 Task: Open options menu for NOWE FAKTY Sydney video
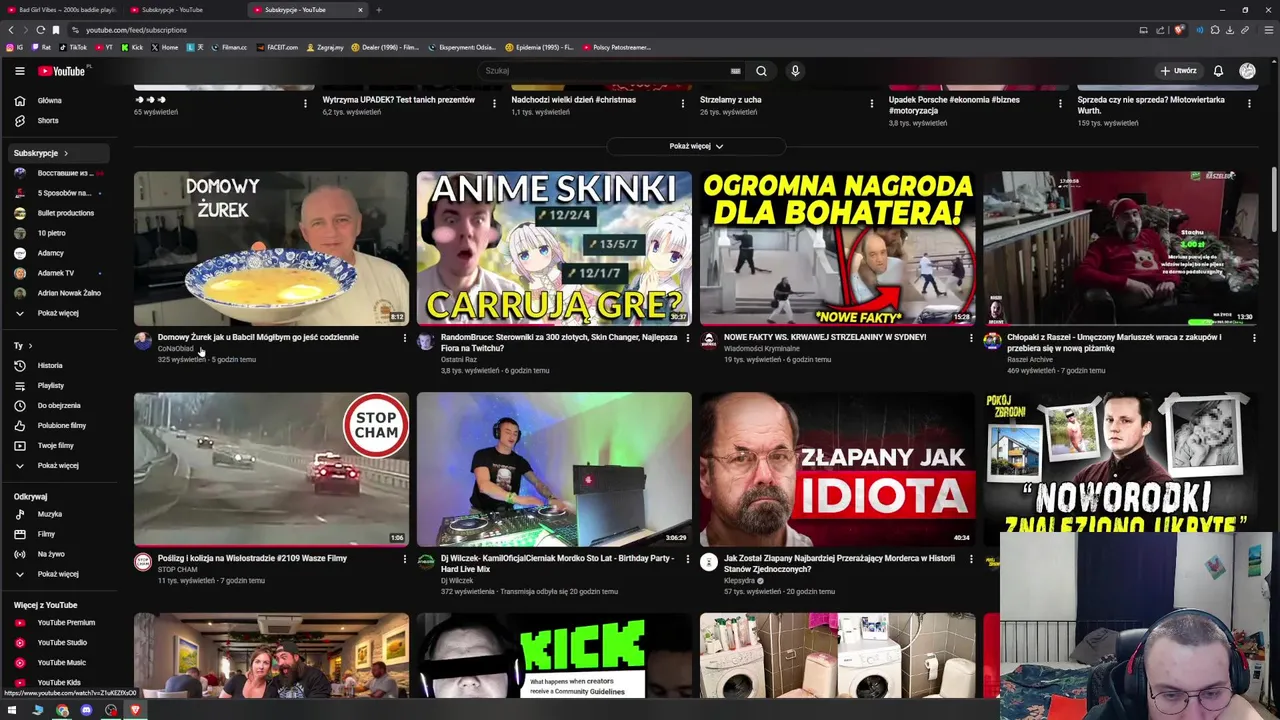click(x=970, y=338)
